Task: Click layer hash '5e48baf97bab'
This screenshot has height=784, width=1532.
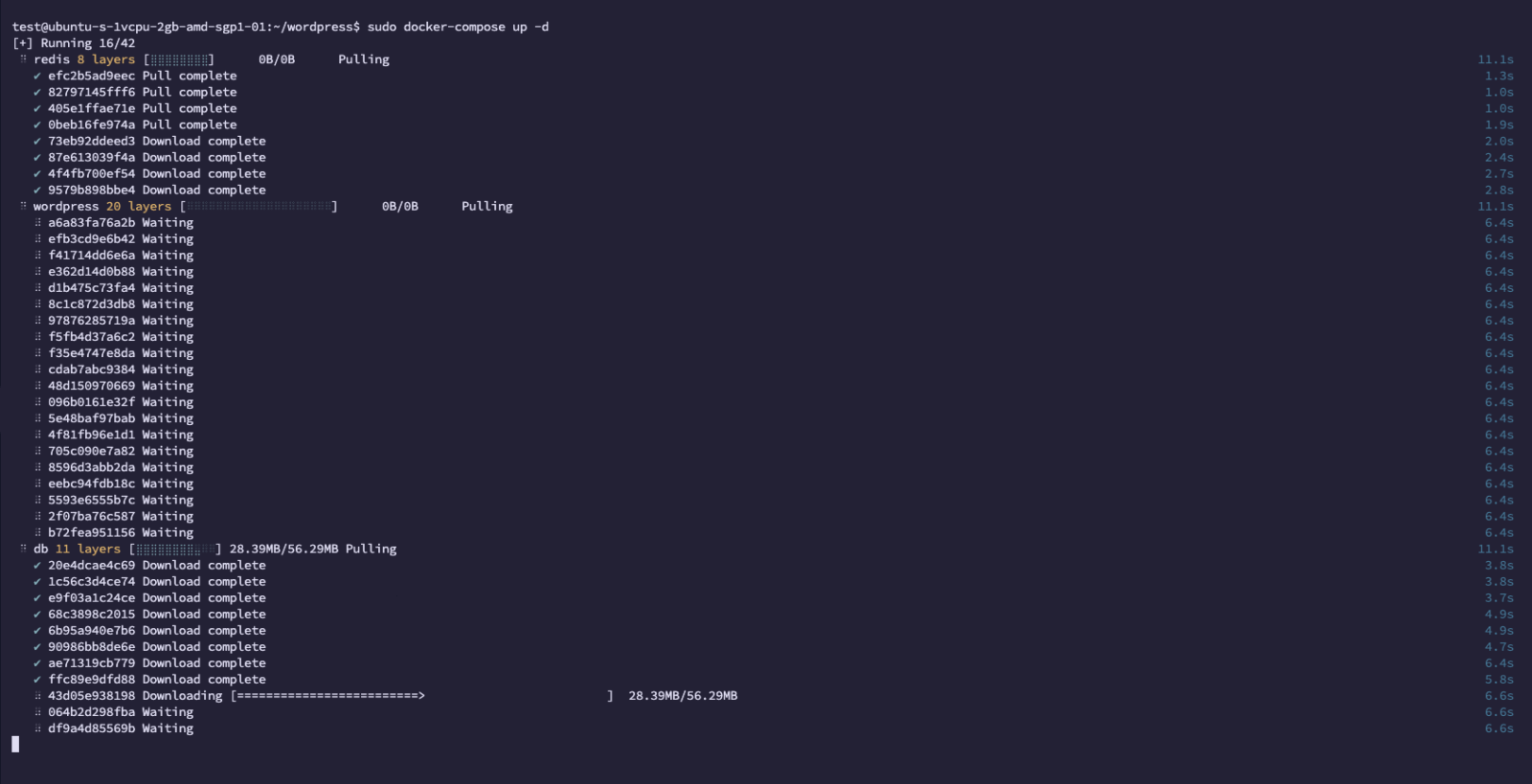Action: click(92, 418)
